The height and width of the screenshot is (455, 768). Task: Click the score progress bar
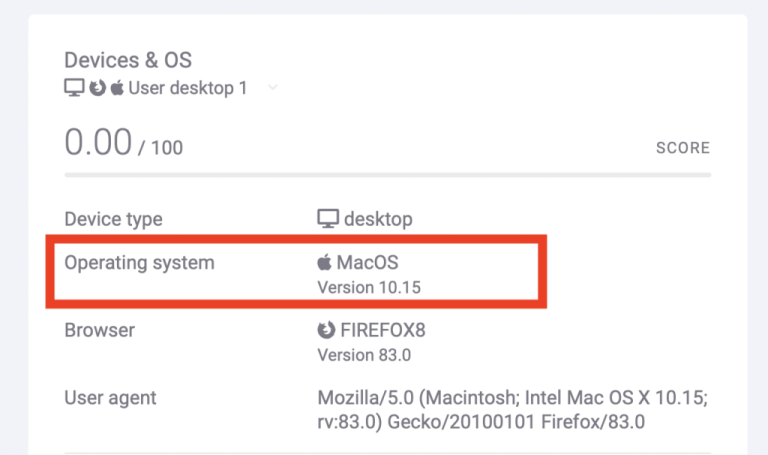pyautogui.click(x=387, y=175)
